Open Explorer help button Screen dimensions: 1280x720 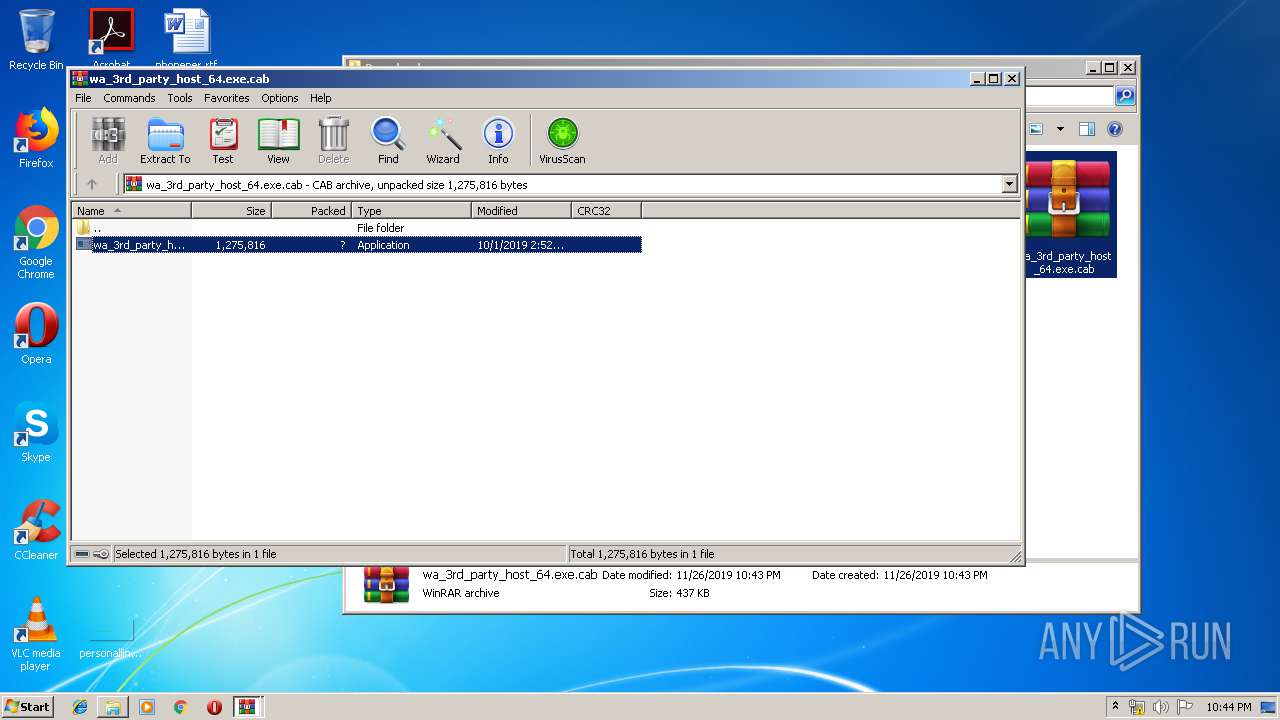click(1115, 129)
